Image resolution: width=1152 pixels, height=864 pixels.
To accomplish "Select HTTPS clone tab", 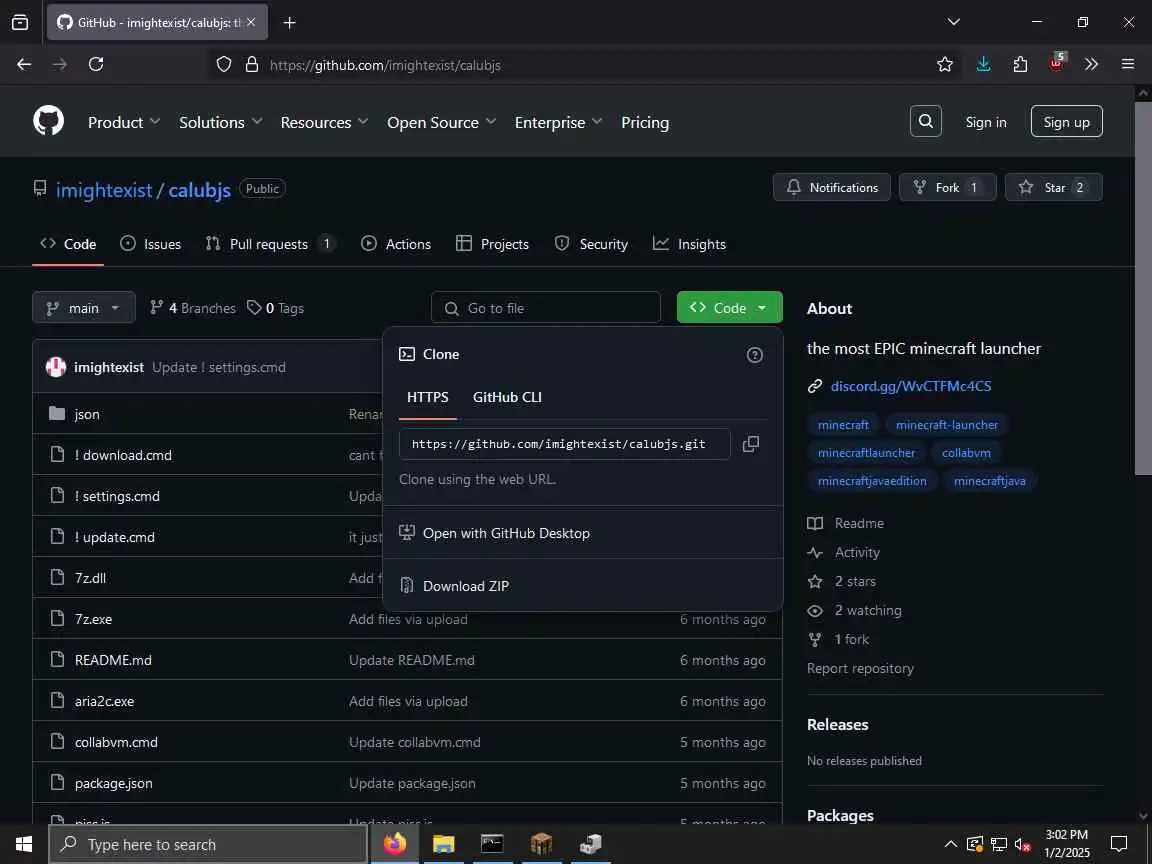I will (428, 397).
